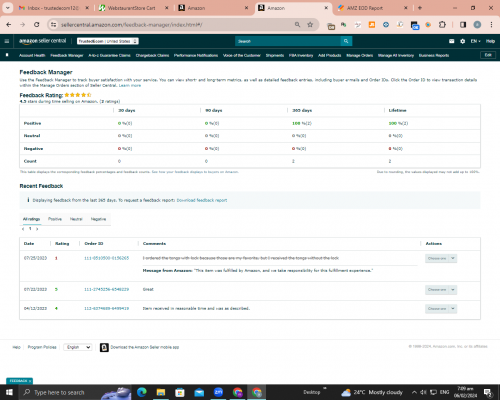Click the search magnifier button in Seller Central
Screen dimensions: 500x400
tap(346, 41)
